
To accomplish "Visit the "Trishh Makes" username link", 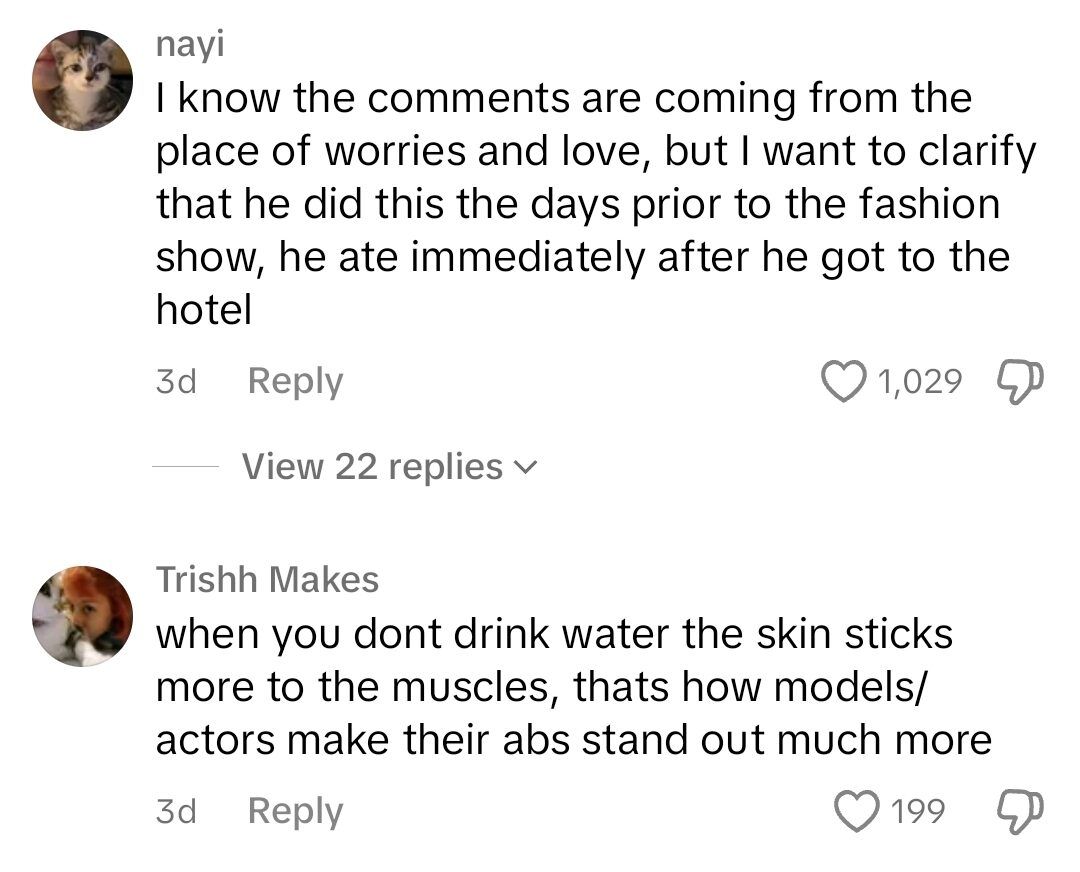I will (x=267, y=579).
